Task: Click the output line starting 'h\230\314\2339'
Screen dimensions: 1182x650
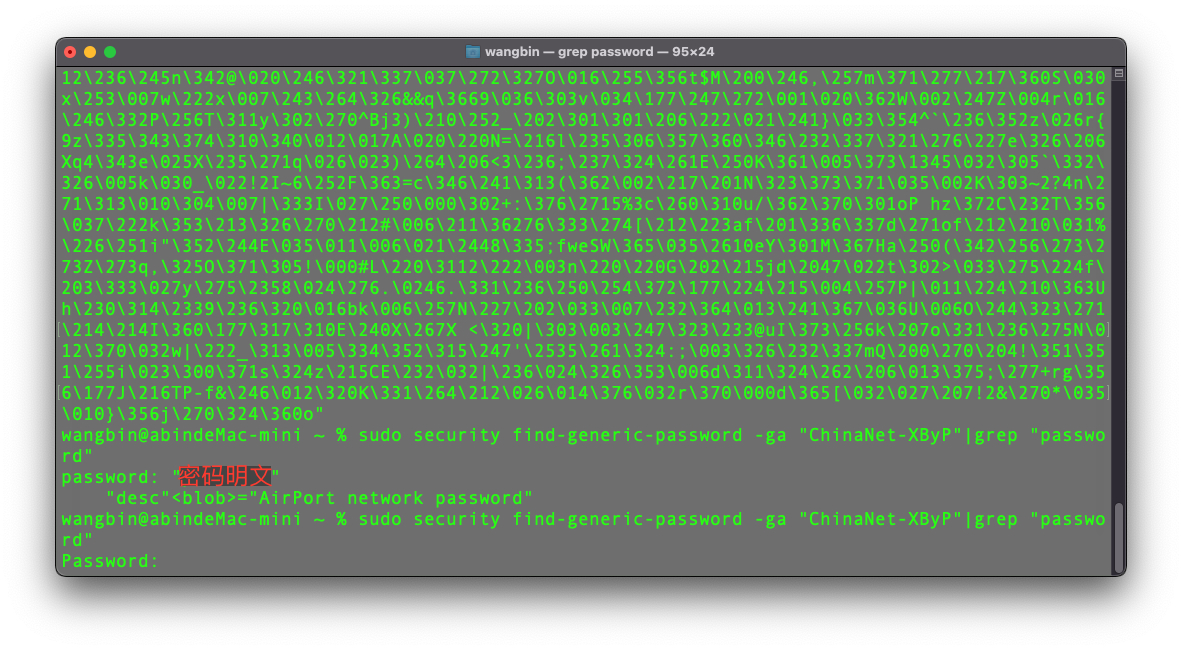Action: coord(583,309)
